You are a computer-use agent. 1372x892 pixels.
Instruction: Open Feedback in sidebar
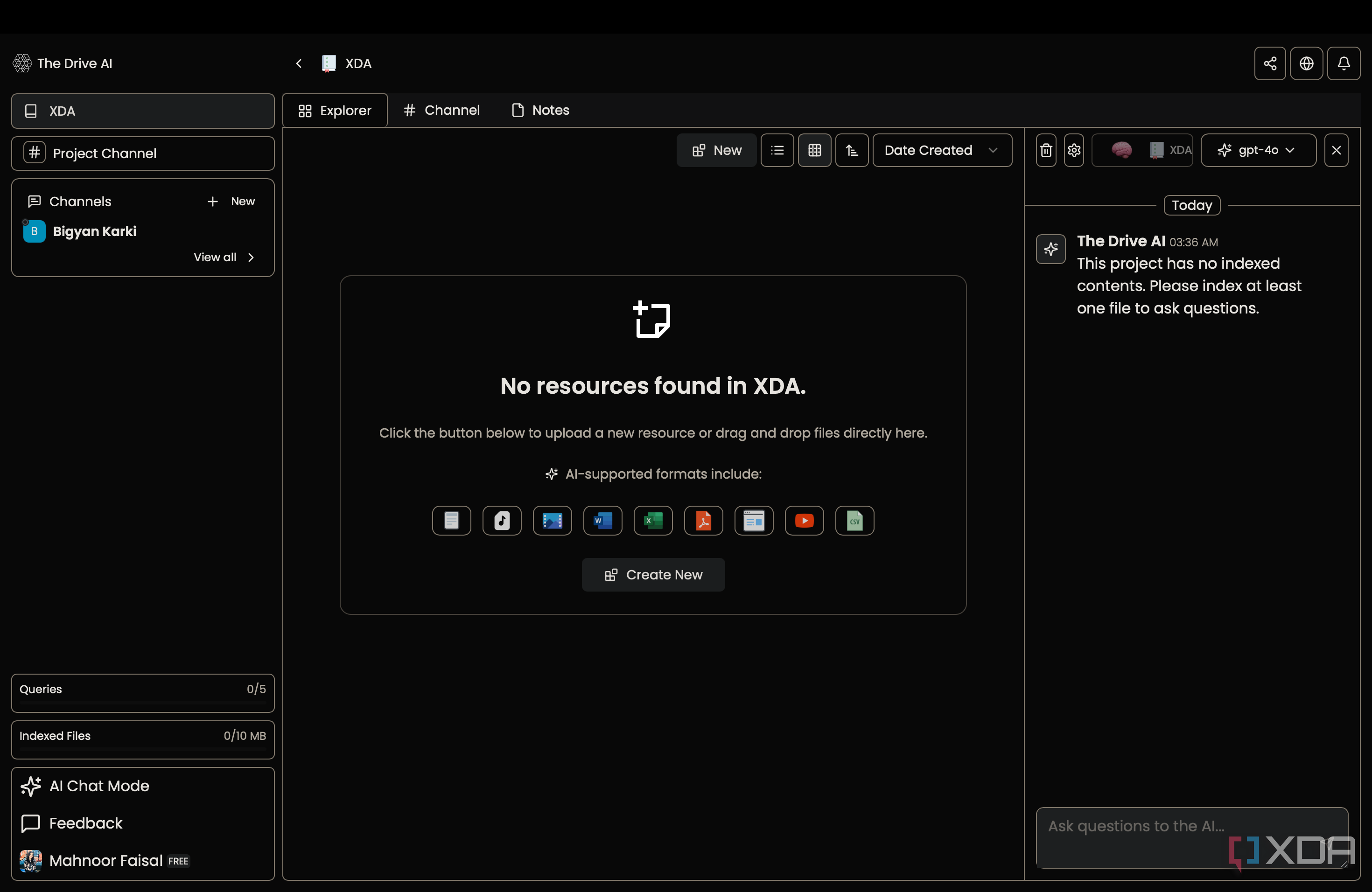143,823
